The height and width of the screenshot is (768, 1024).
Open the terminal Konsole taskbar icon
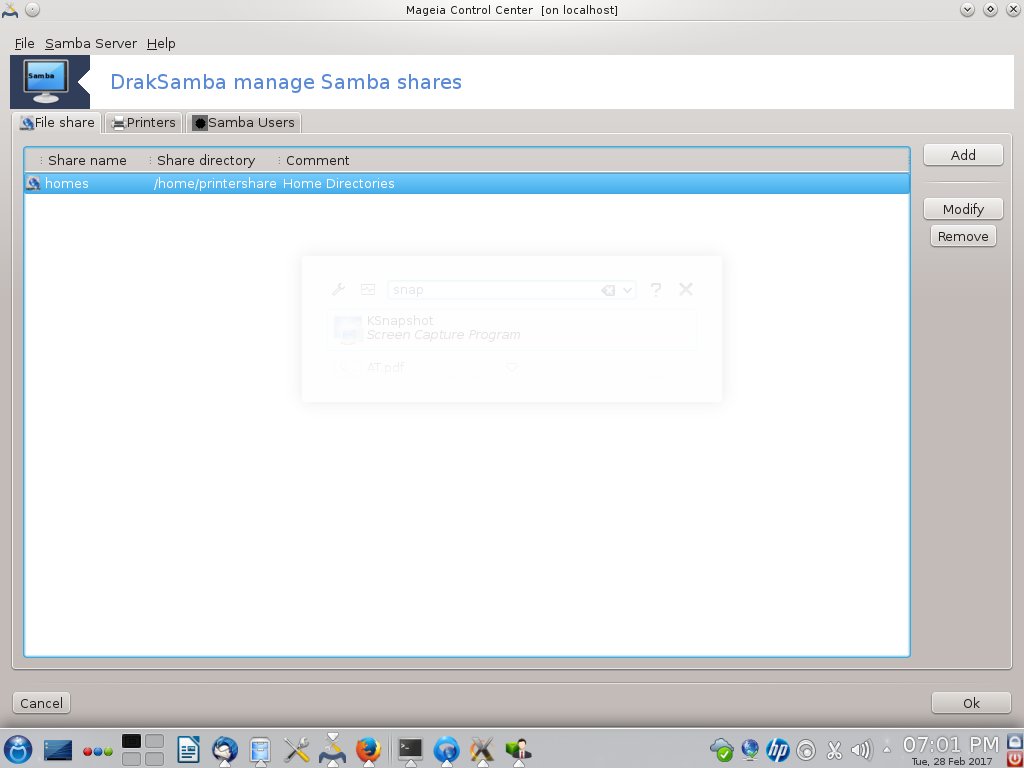(410, 748)
